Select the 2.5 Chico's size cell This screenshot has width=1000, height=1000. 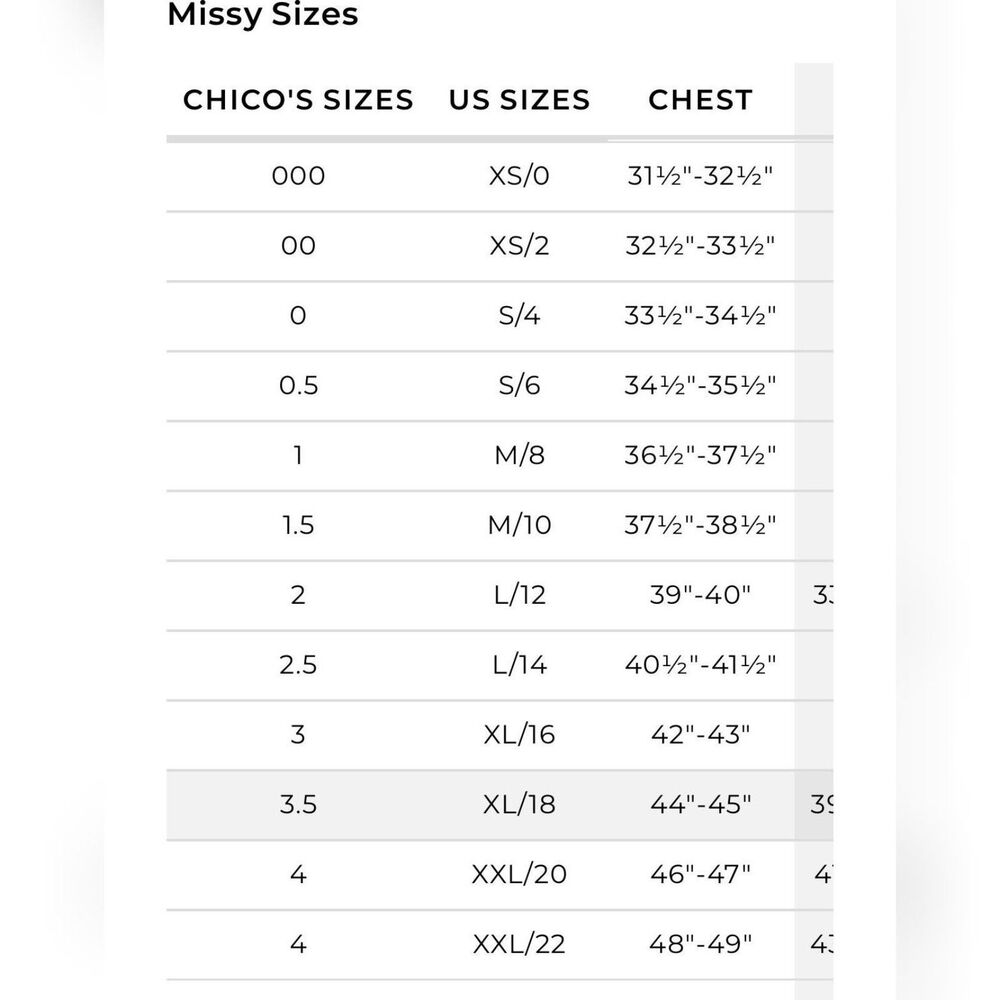pyautogui.click(x=298, y=665)
